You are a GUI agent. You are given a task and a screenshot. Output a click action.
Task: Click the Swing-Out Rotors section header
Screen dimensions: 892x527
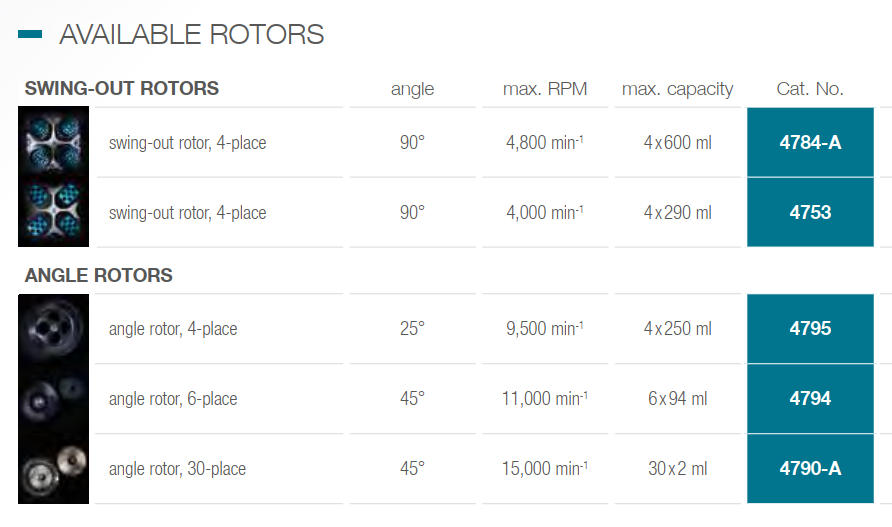121,88
